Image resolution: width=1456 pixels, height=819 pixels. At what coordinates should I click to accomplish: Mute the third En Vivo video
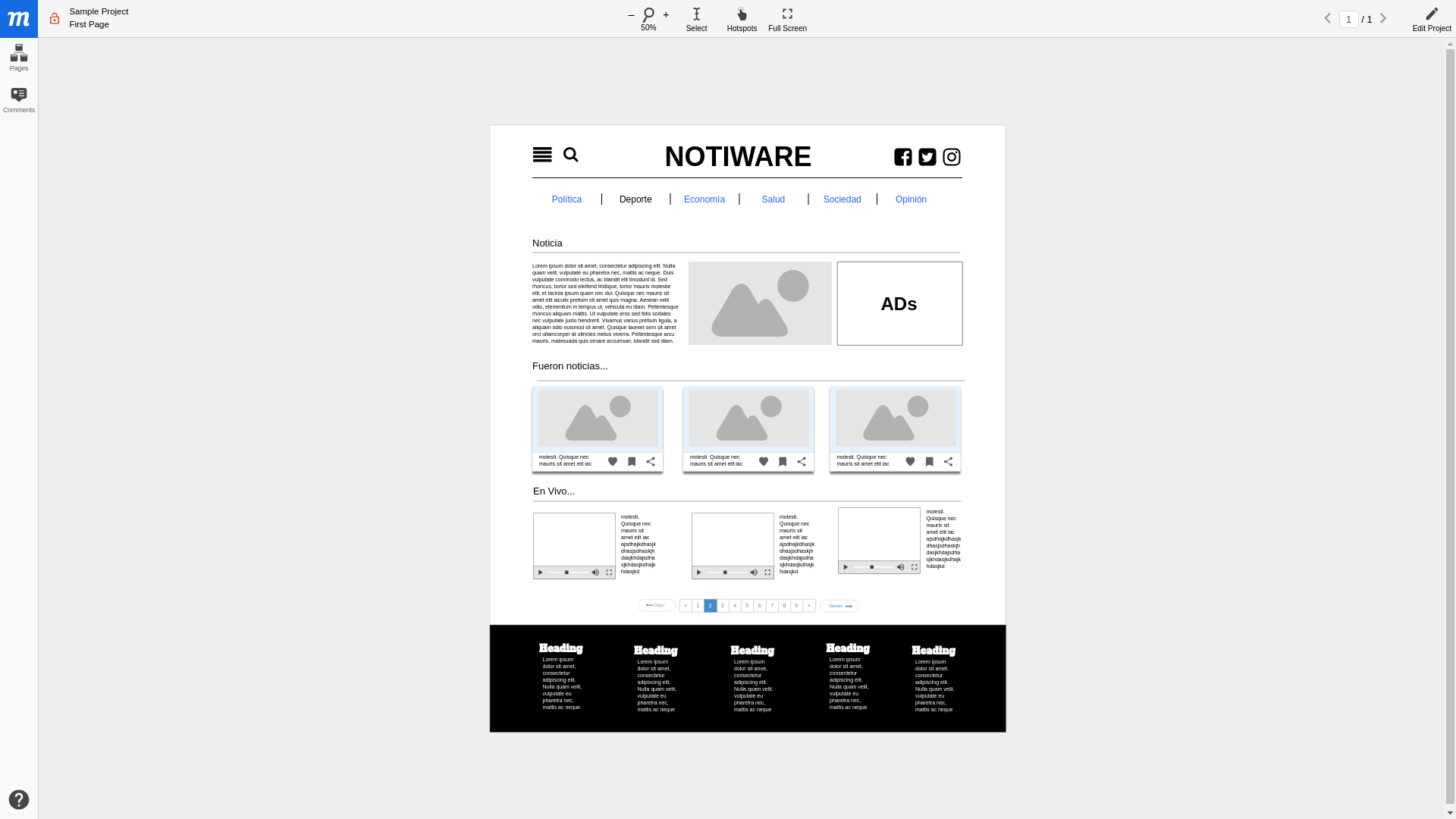click(x=900, y=567)
